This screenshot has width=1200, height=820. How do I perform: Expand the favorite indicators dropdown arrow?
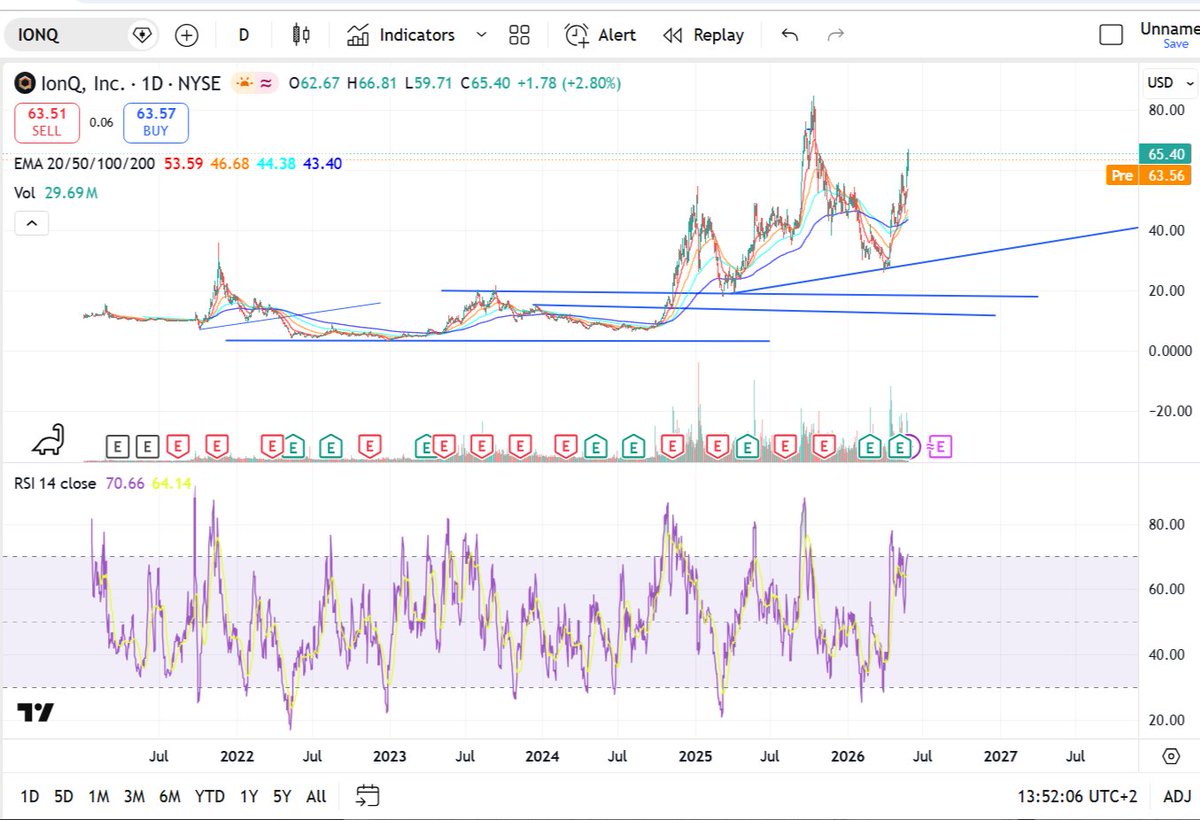(481, 35)
